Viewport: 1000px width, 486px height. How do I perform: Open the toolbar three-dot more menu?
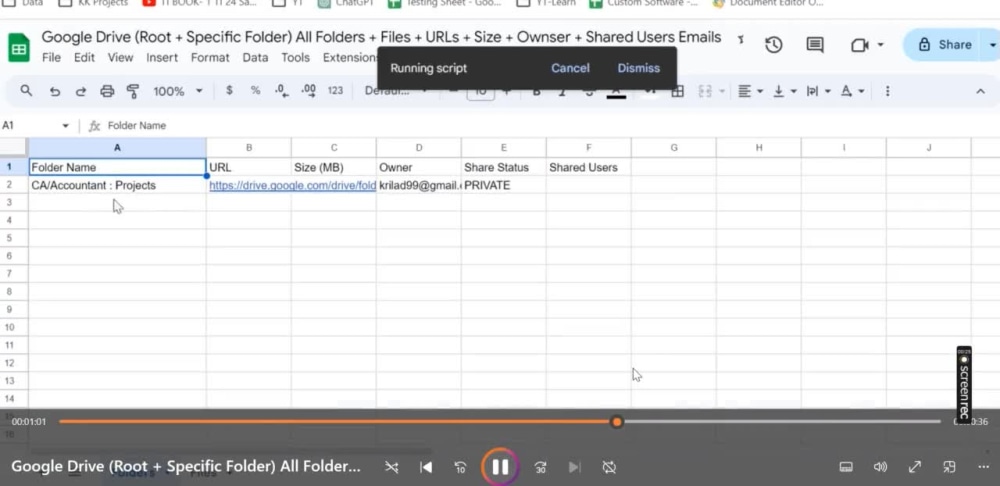coord(887,91)
